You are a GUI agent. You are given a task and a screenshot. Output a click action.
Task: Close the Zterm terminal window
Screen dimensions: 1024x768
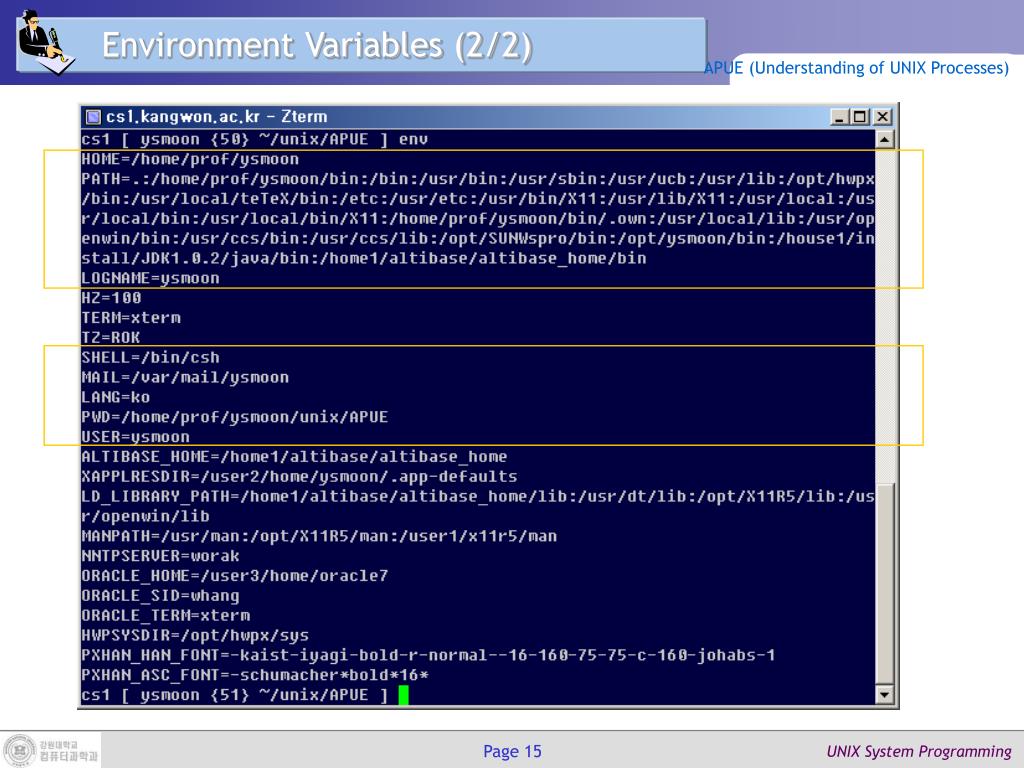[882, 117]
